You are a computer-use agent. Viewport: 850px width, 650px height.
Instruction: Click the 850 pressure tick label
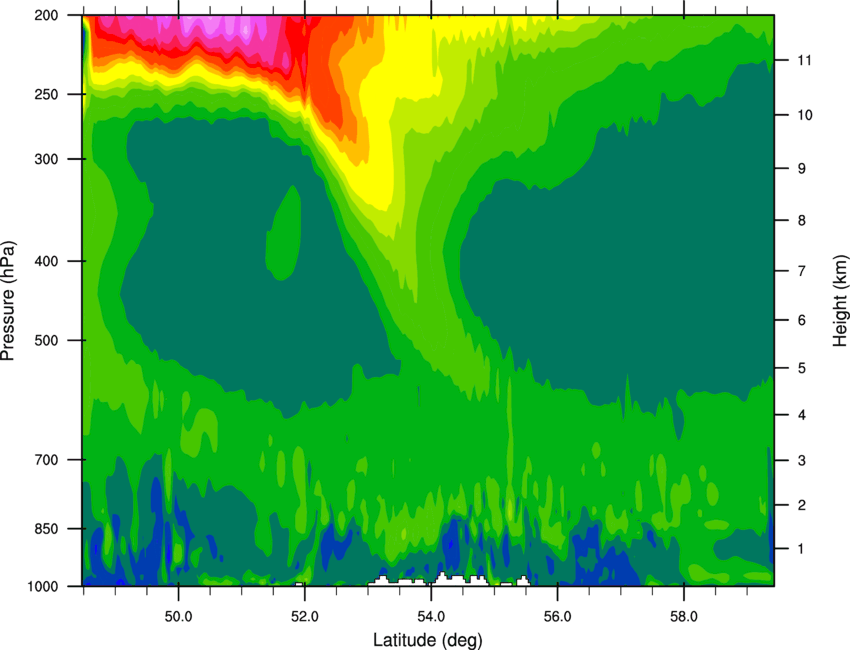point(46,529)
